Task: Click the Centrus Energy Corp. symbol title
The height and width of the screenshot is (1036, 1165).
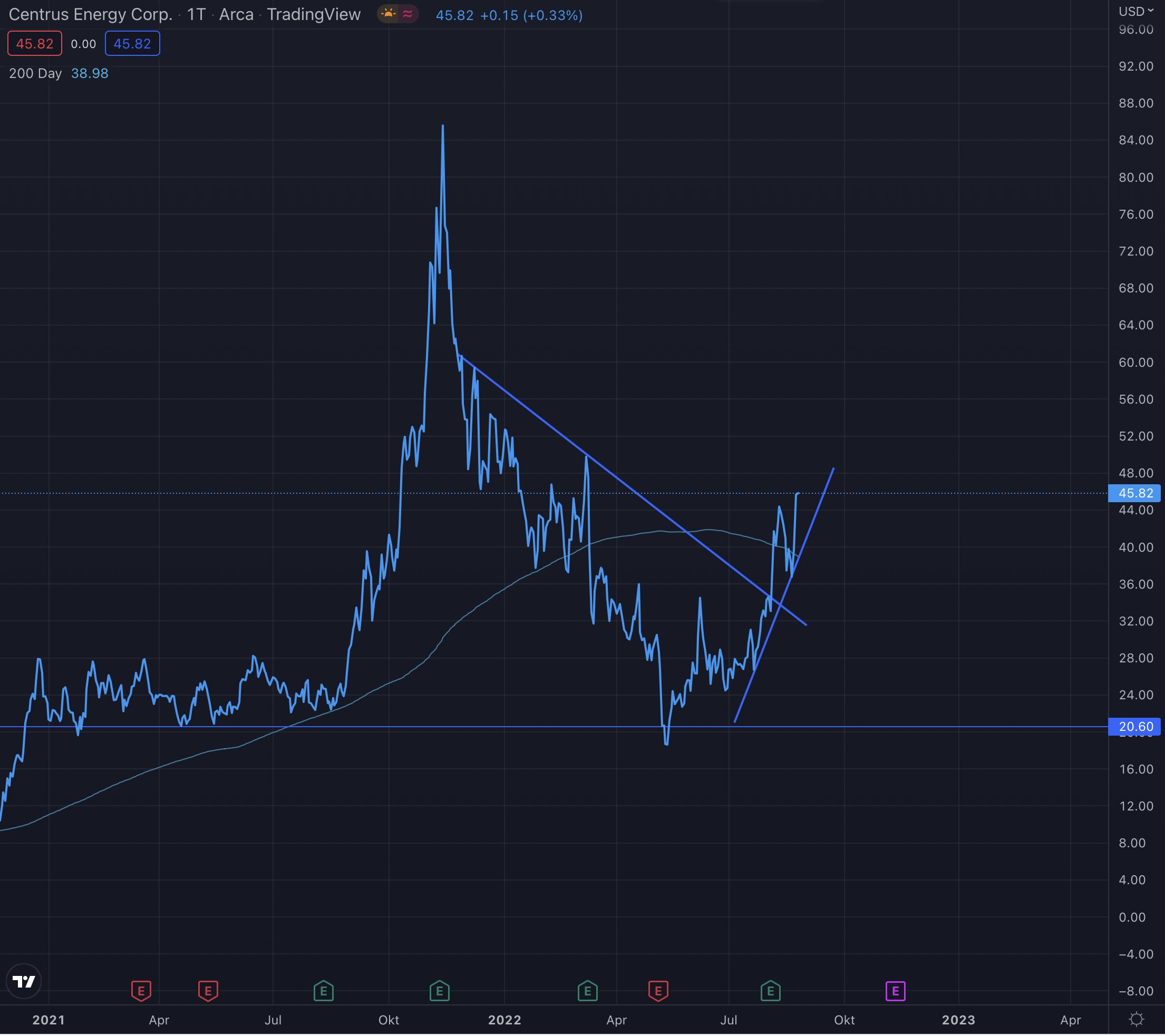Action: point(90,15)
